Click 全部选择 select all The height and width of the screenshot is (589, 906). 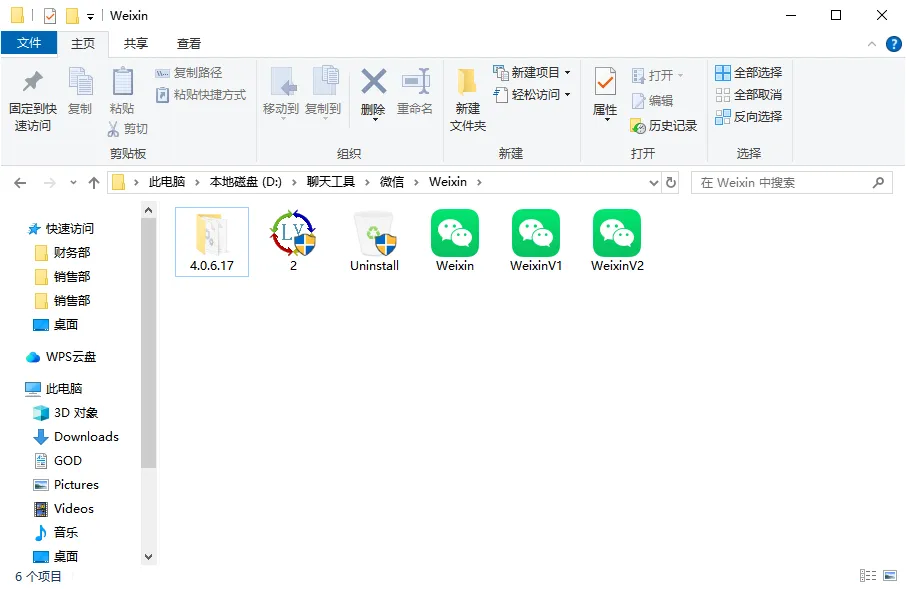click(x=748, y=73)
